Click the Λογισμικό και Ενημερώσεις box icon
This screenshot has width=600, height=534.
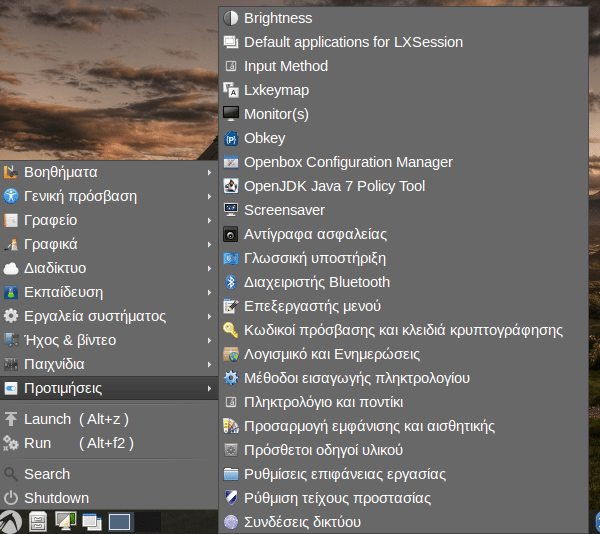point(231,354)
